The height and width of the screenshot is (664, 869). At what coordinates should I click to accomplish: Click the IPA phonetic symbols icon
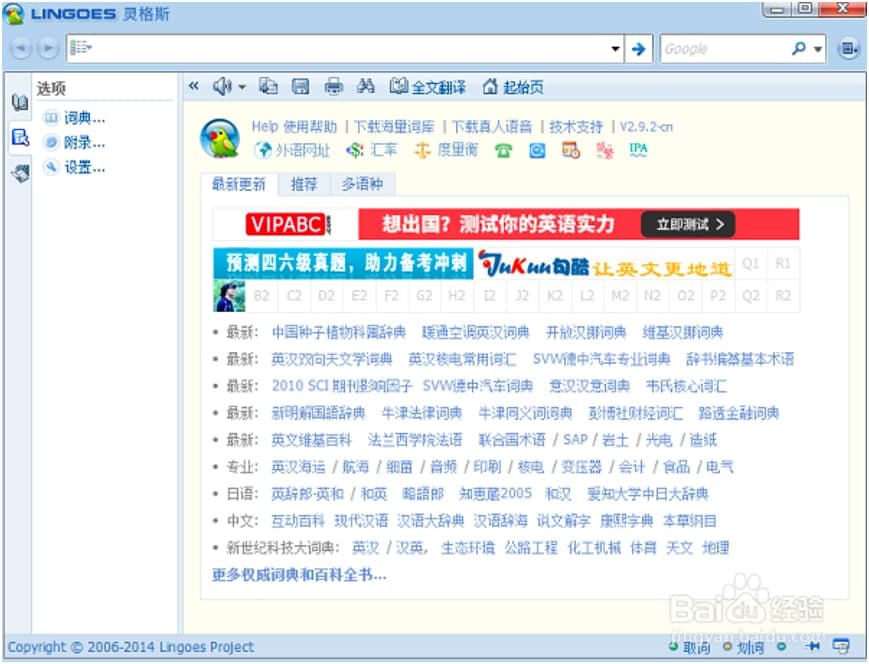pyautogui.click(x=638, y=150)
